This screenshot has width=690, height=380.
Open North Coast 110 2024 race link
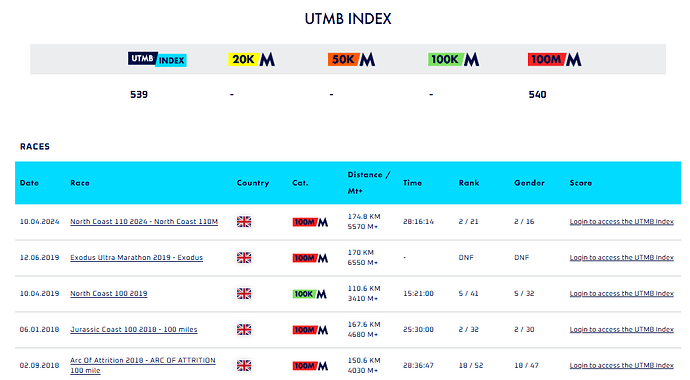144,222
